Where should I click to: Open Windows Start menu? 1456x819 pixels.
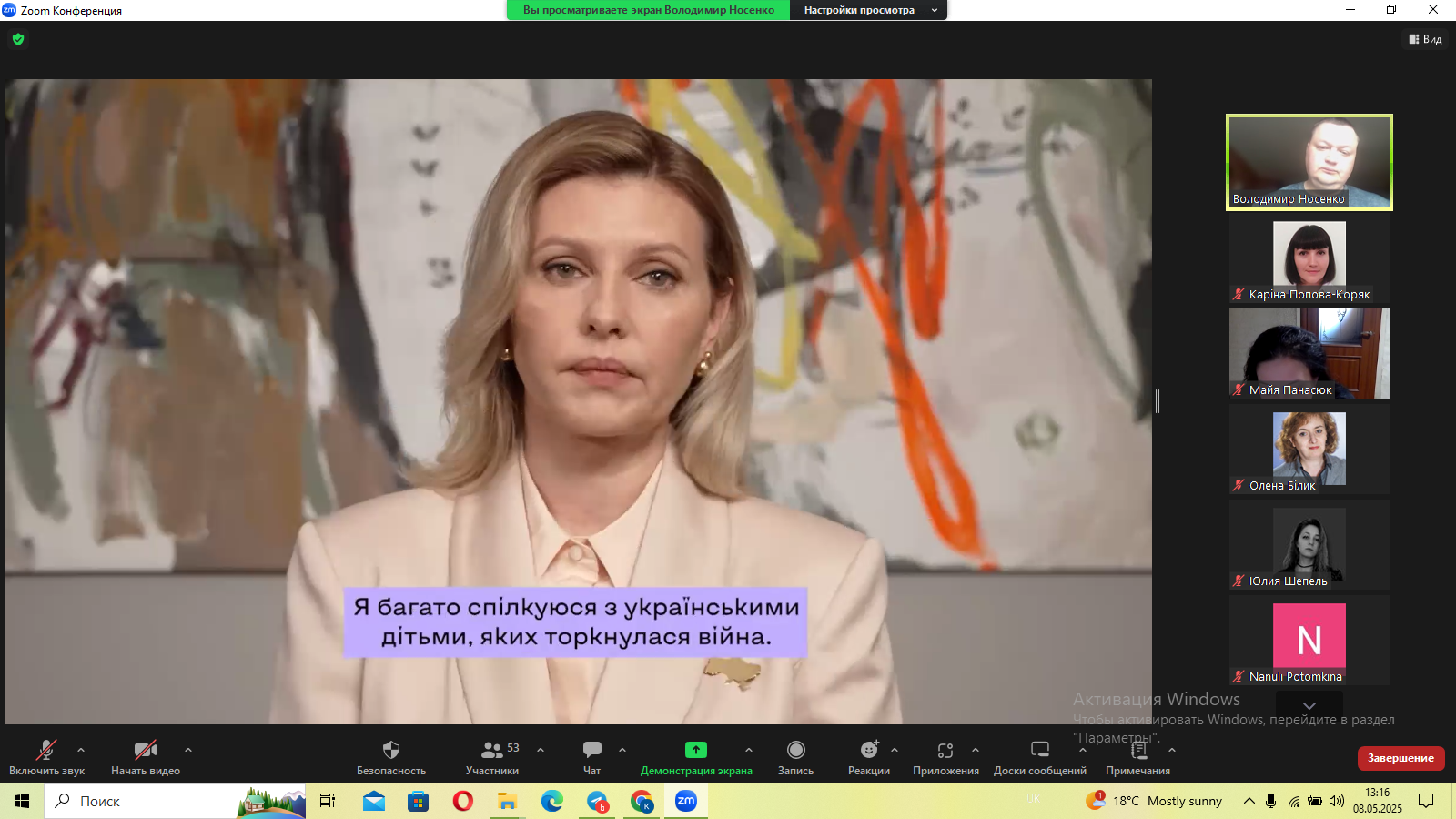tap(22, 801)
